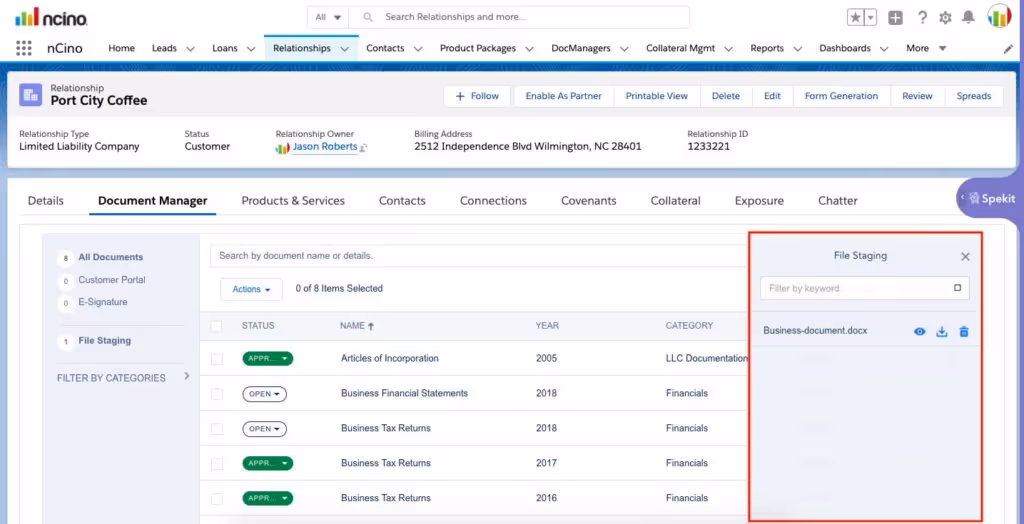Open OPEN status for Business Tax Returns 2018

(264, 429)
